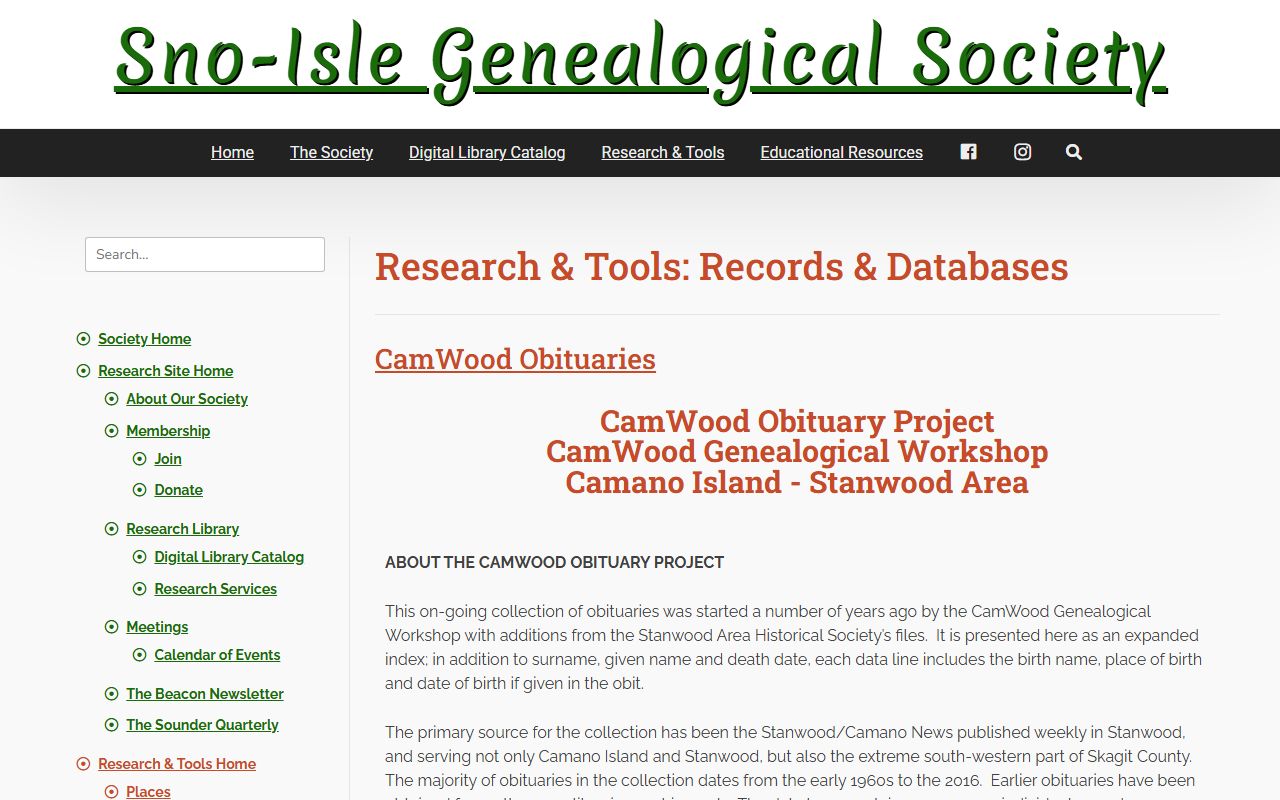Open Digital Library Catalog in top navigation
Image resolution: width=1280 pixels, height=800 pixels.
click(487, 152)
